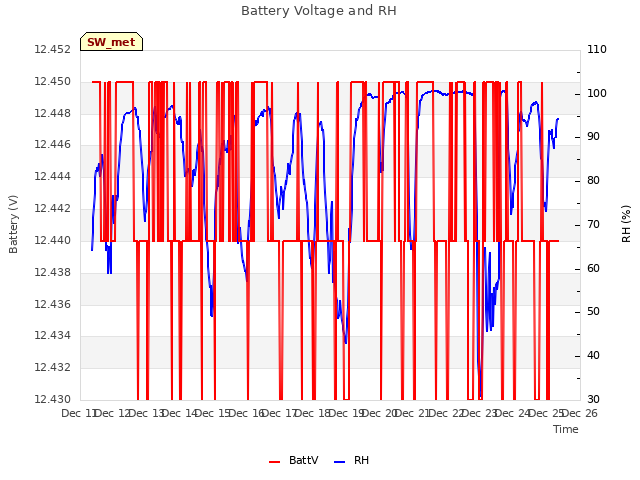
Task: Click the 30 RH tick label
Action: pos(593,400)
